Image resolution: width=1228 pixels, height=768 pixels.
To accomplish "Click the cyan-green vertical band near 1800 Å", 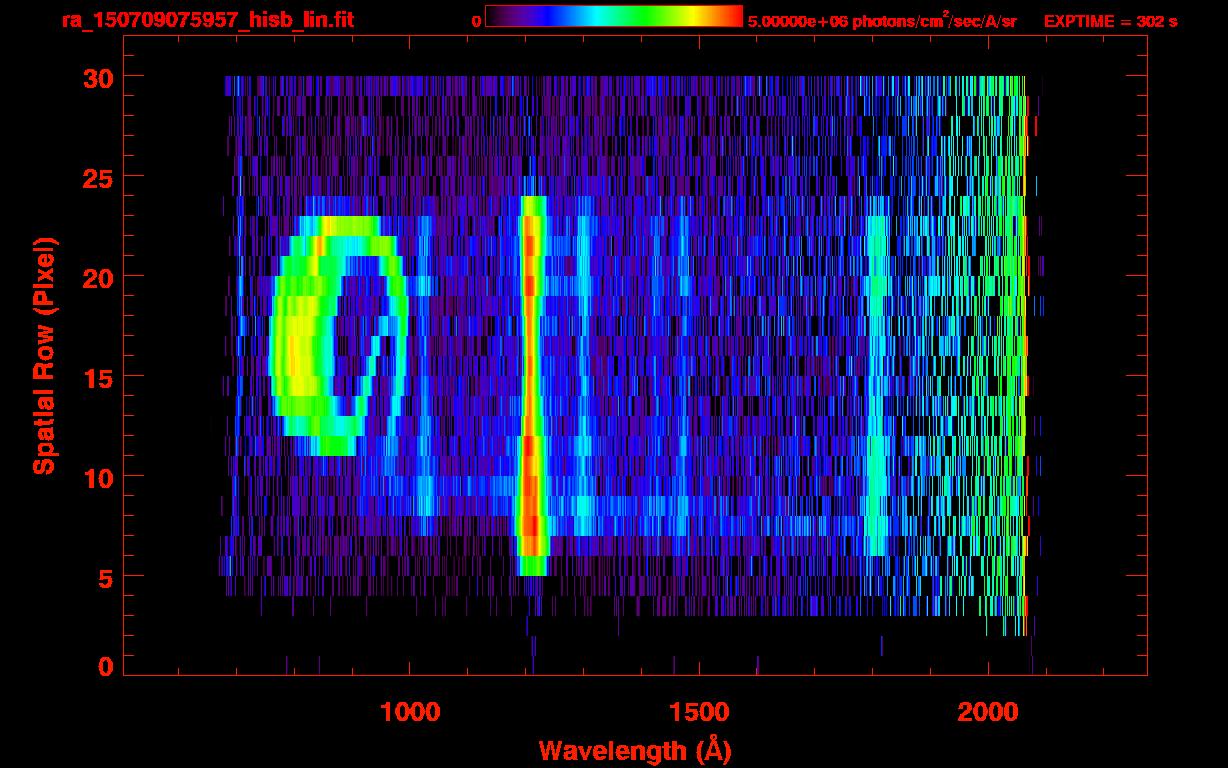I will (x=877, y=390).
